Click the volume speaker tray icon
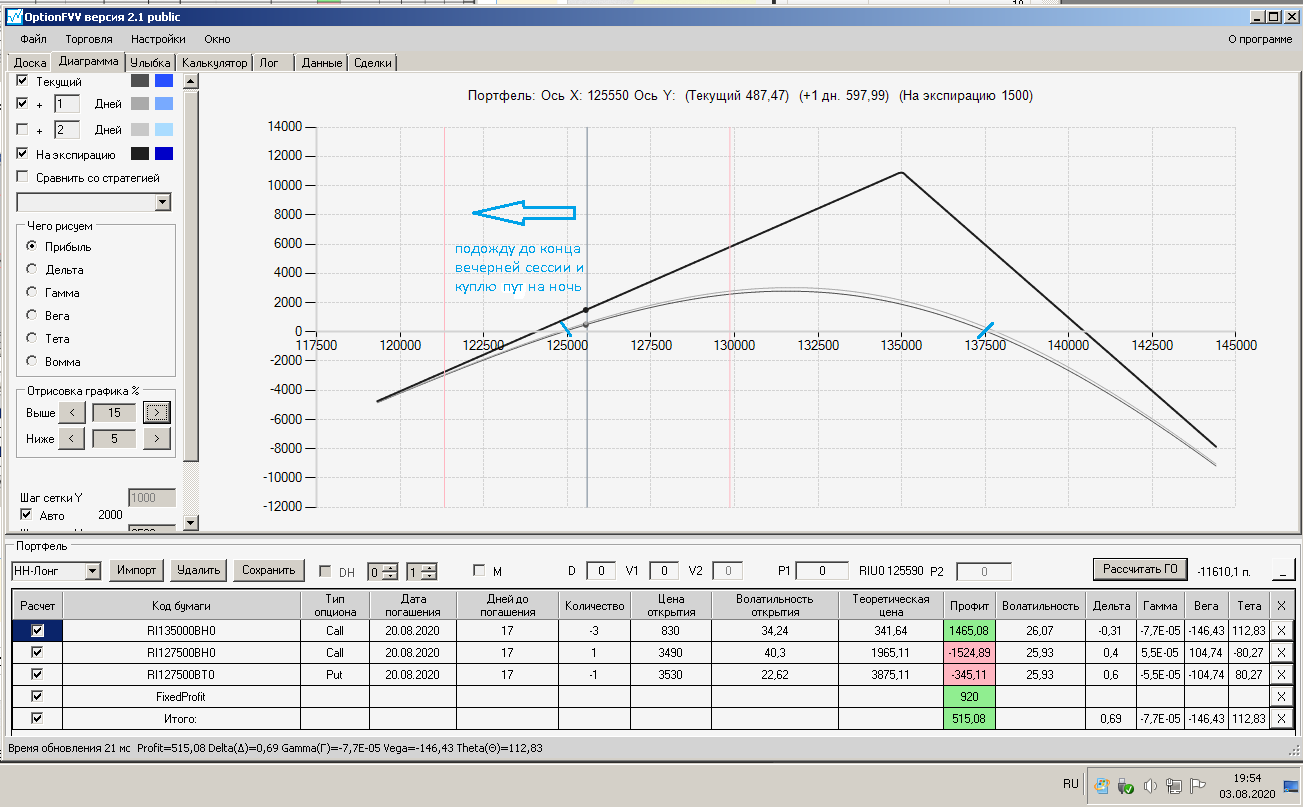Viewport: 1303px width, 807px height. pyautogui.click(x=1150, y=786)
